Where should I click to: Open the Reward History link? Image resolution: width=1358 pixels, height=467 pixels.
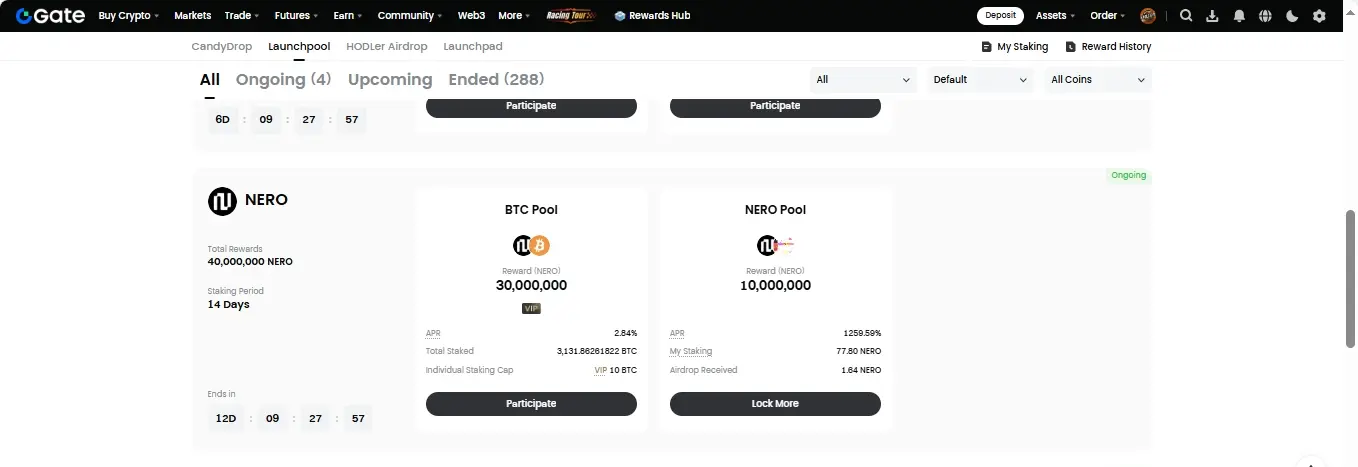coord(1108,47)
